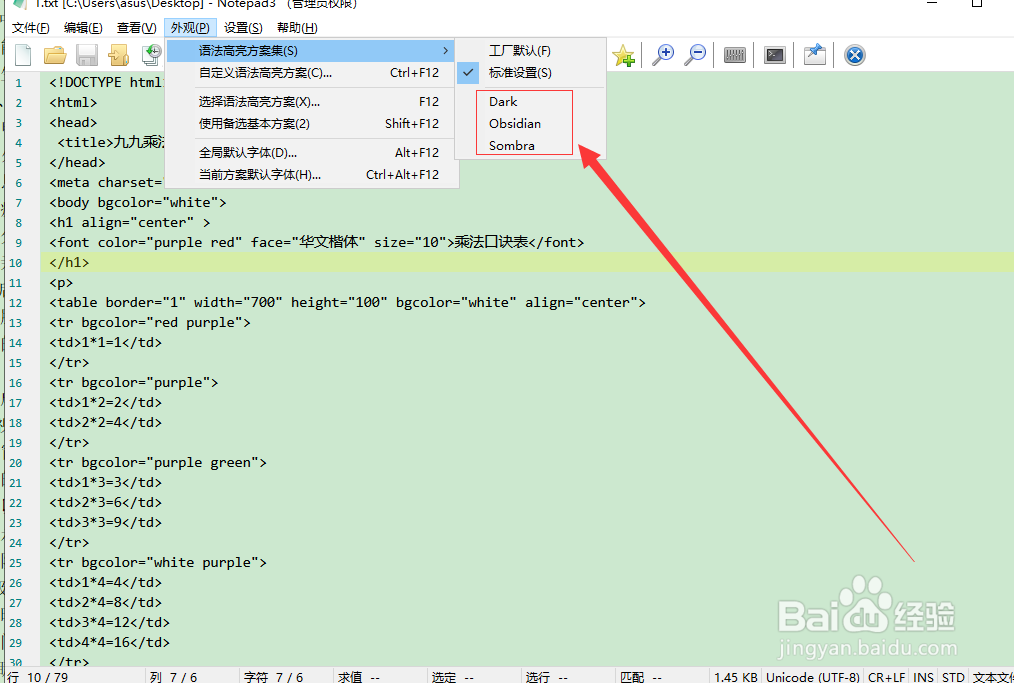Viewport: 1014px width, 683px height.
Task: Click the New file toolbar icon
Action: (23, 55)
